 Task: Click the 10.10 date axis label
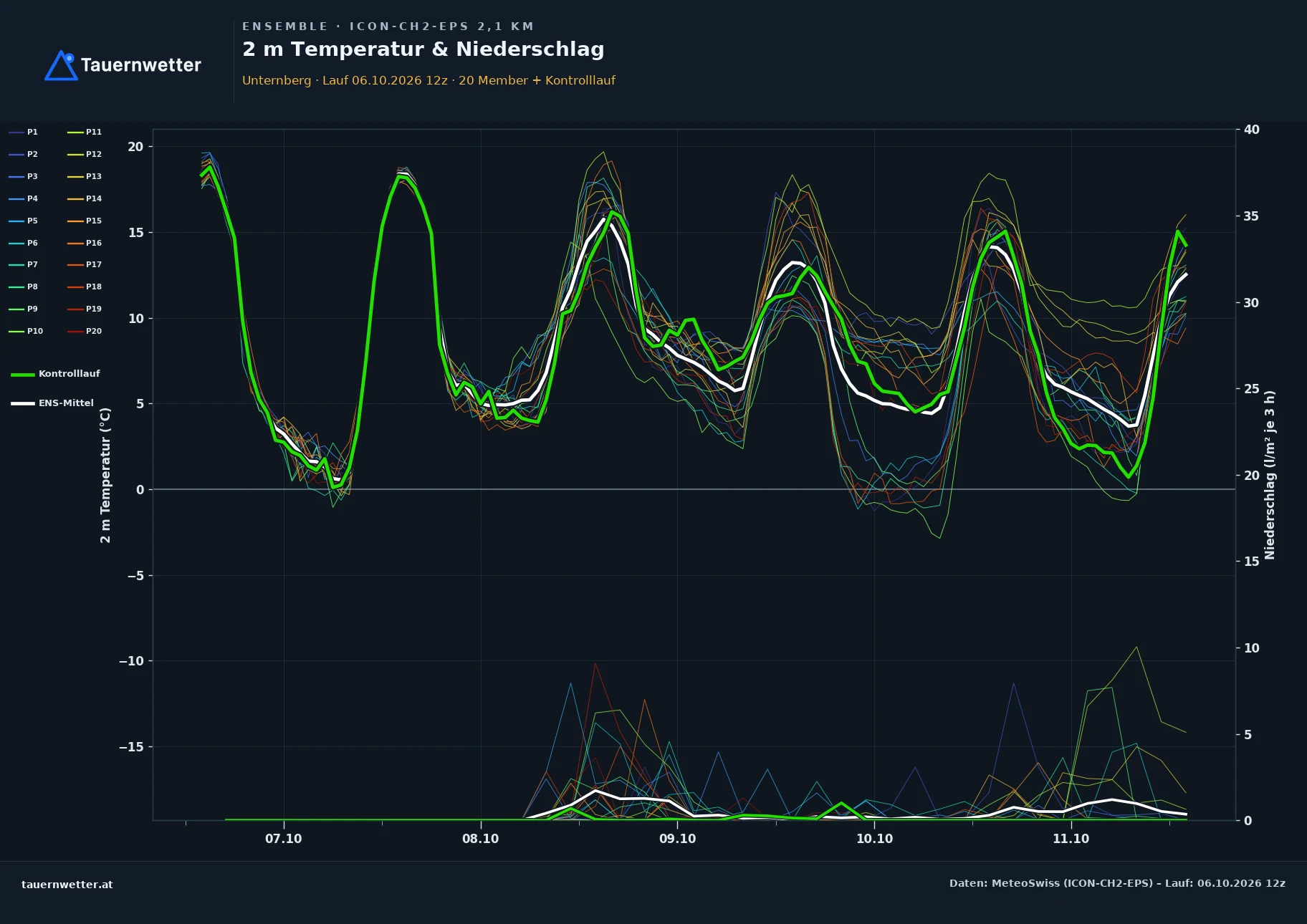coord(874,839)
